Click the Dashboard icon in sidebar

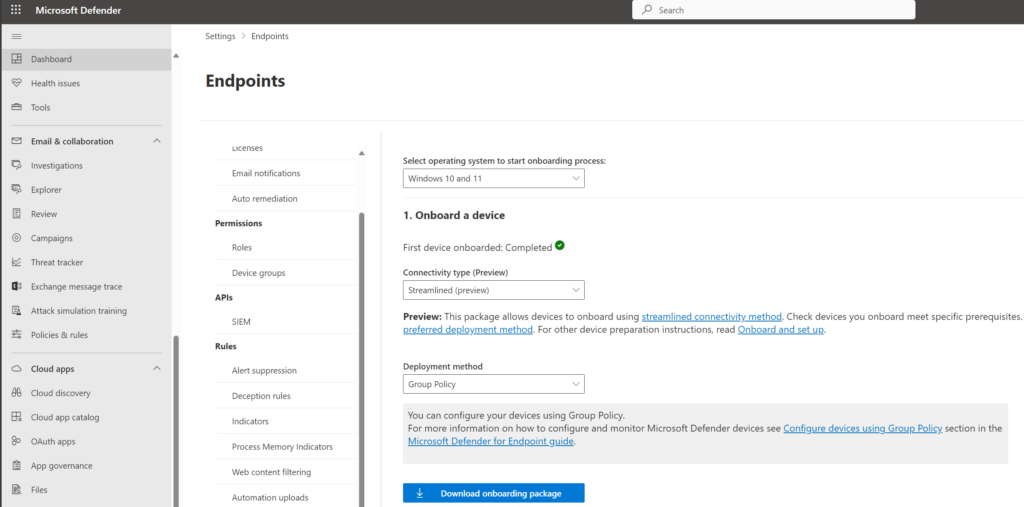tap(17, 59)
